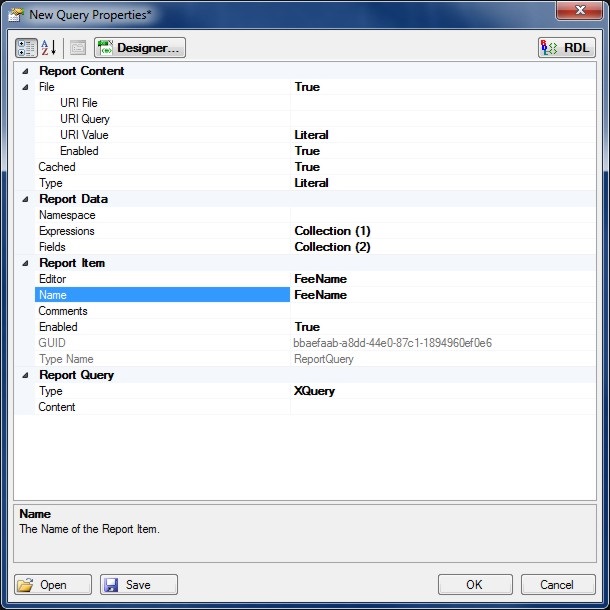Open the Designer tool

coord(140,48)
